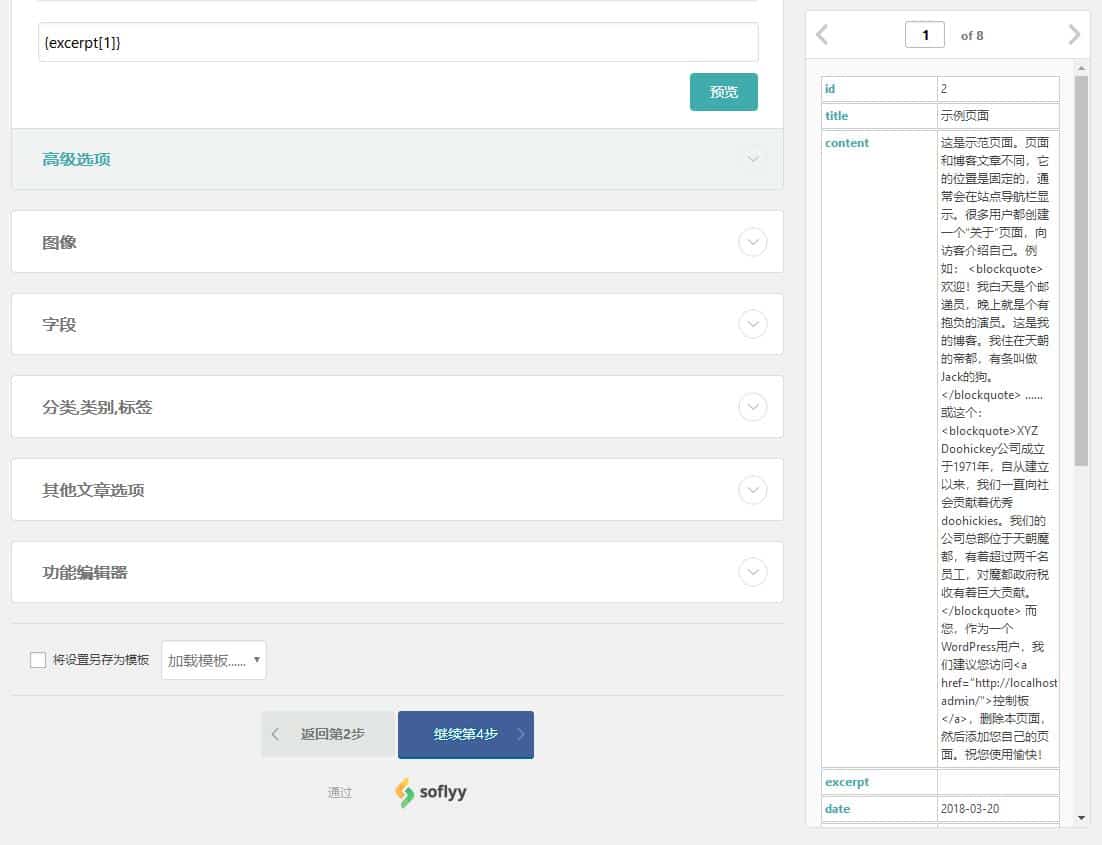The width and height of the screenshot is (1102, 845).
Task: Open the 分类,类别,标签 section
Action: coord(752,407)
